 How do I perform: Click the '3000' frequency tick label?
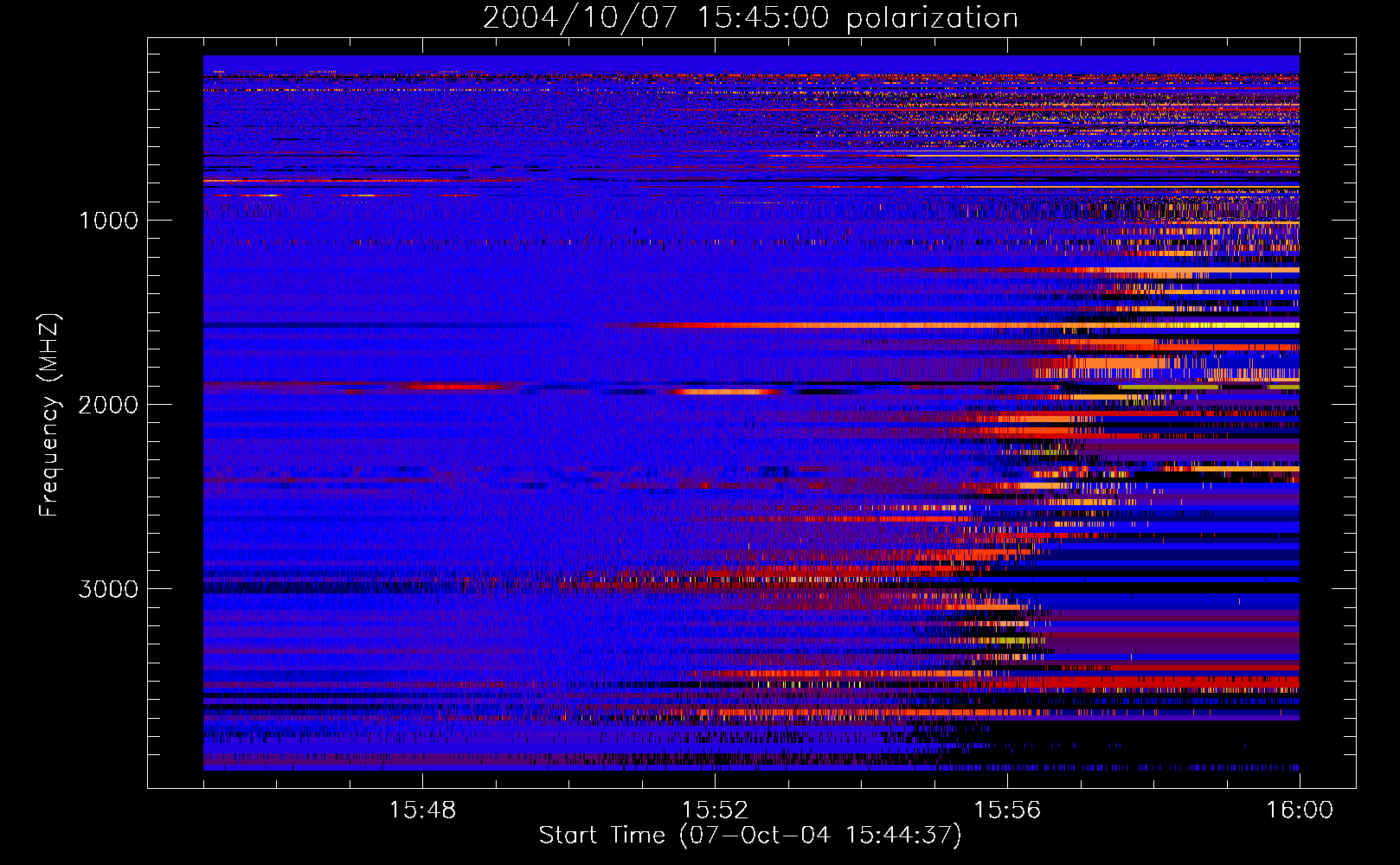click(108, 589)
